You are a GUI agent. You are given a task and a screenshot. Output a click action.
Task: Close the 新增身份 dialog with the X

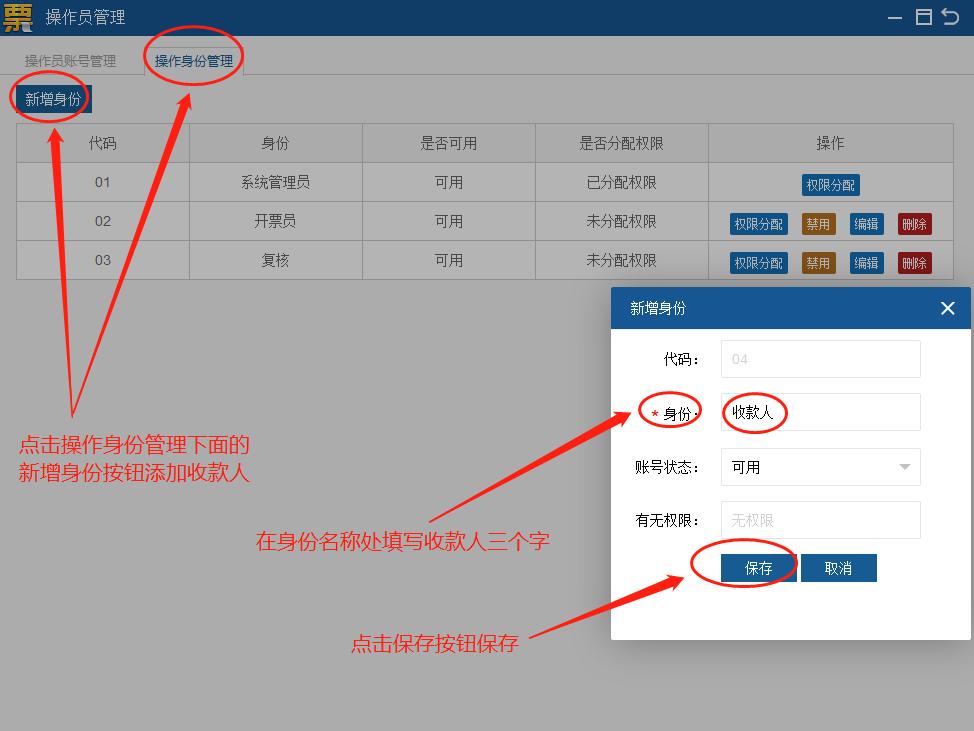(947, 308)
